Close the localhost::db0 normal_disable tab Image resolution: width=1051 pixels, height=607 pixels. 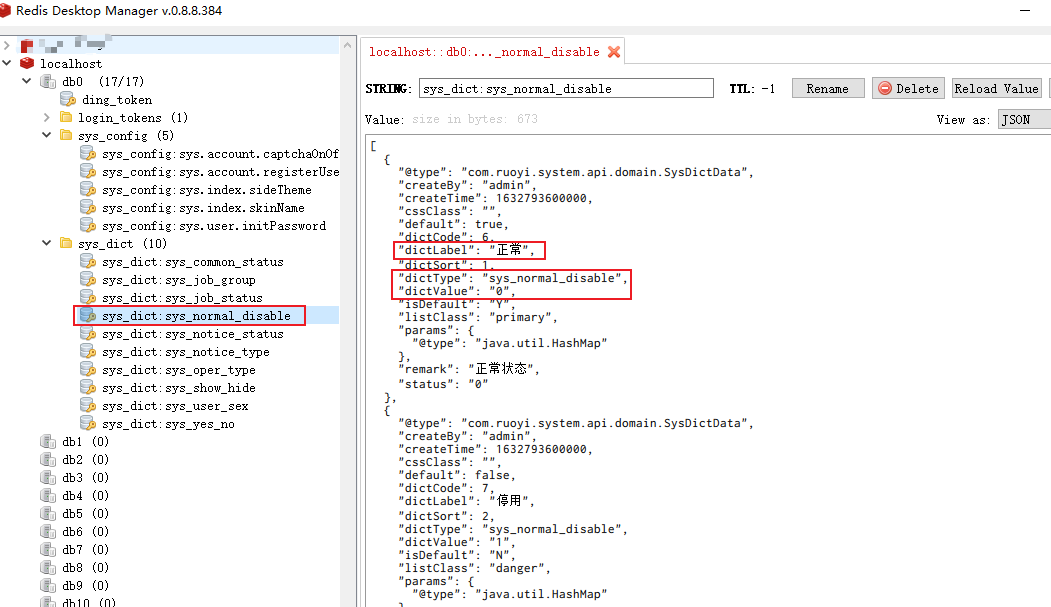tap(613, 52)
